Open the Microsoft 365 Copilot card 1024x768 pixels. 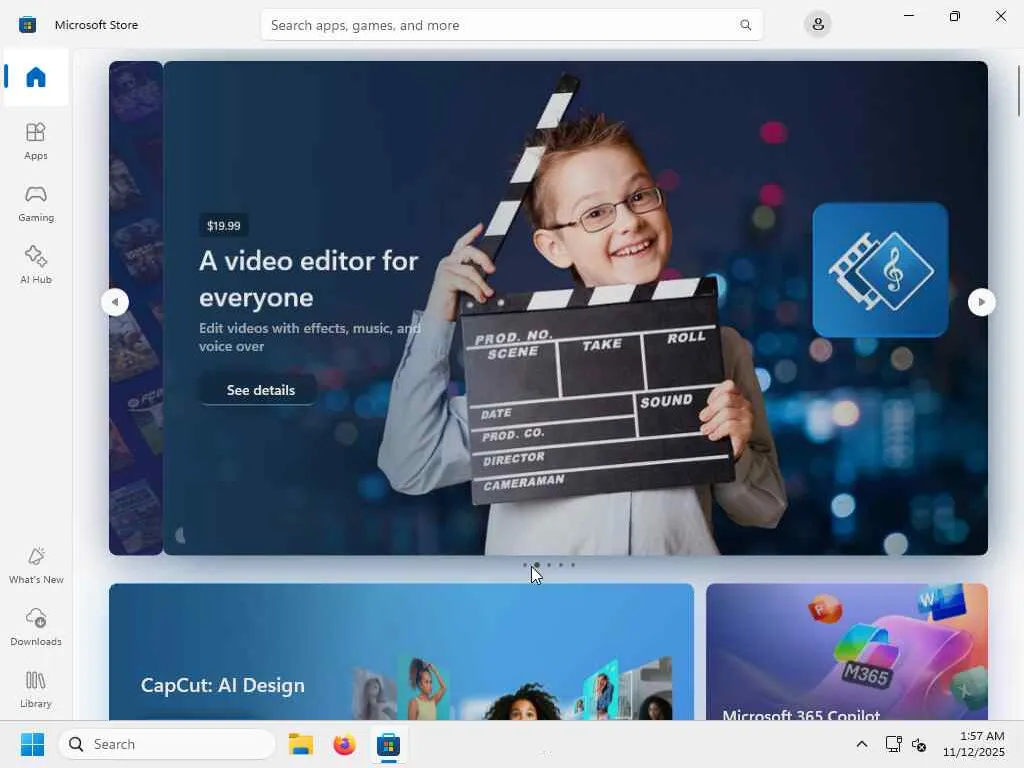846,652
